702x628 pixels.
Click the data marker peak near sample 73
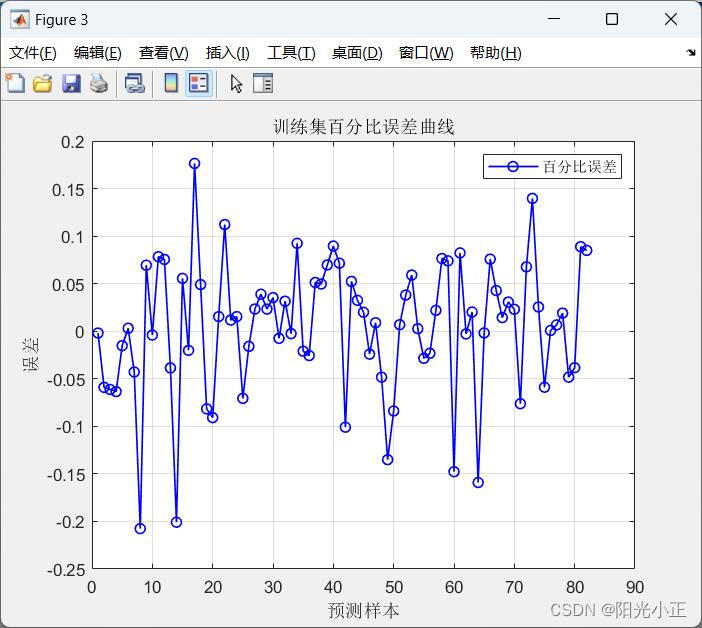[532, 198]
